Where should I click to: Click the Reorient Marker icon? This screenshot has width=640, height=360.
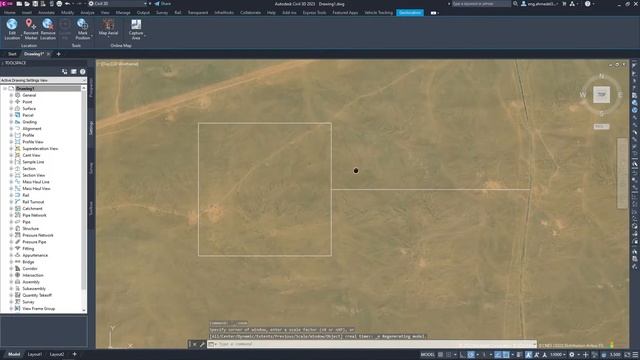[x=30, y=25]
